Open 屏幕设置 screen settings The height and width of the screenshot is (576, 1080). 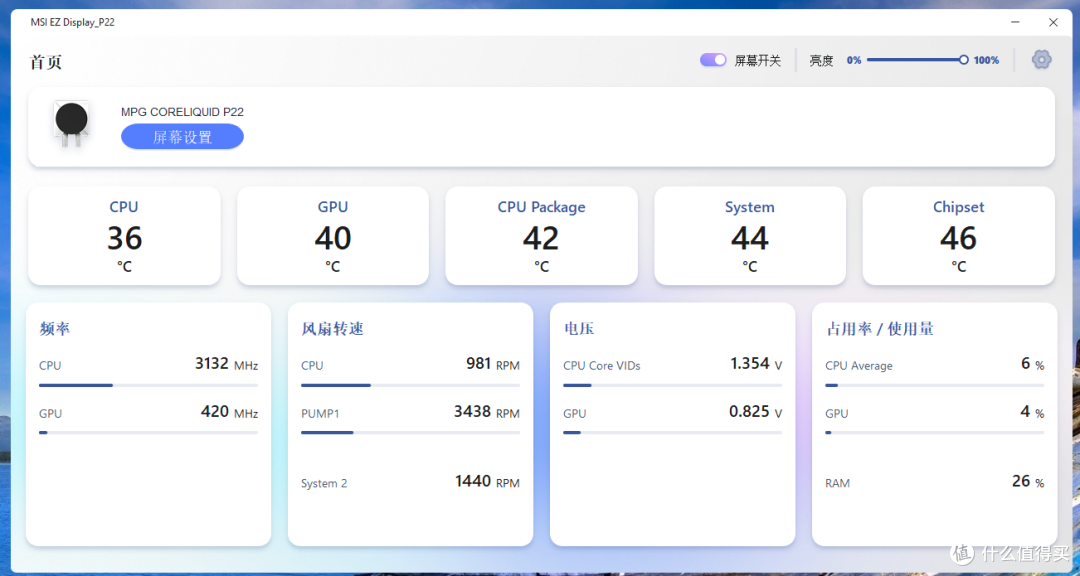click(183, 136)
